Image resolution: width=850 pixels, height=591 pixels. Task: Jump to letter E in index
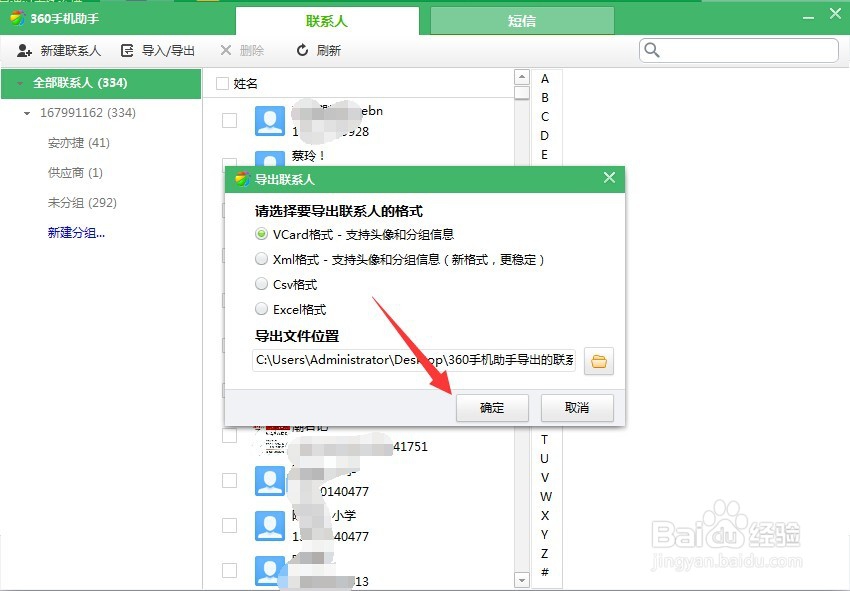[x=545, y=155]
